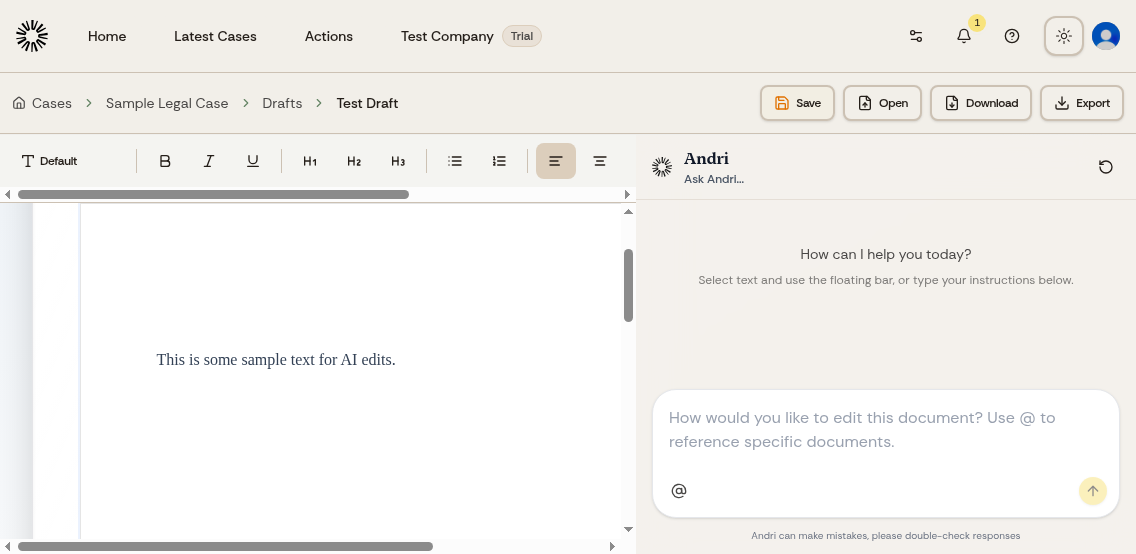Apply Heading 2 style

[354, 161]
